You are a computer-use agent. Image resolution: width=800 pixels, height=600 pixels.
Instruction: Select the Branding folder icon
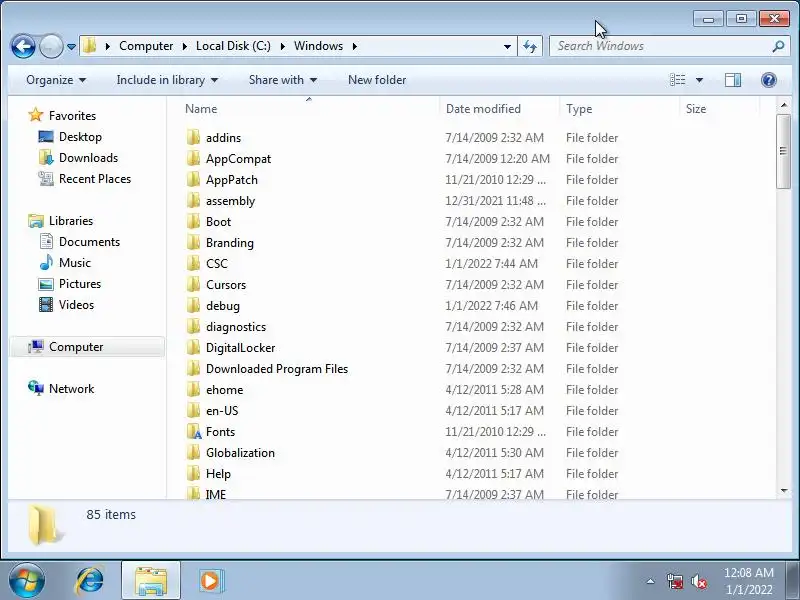(x=194, y=242)
